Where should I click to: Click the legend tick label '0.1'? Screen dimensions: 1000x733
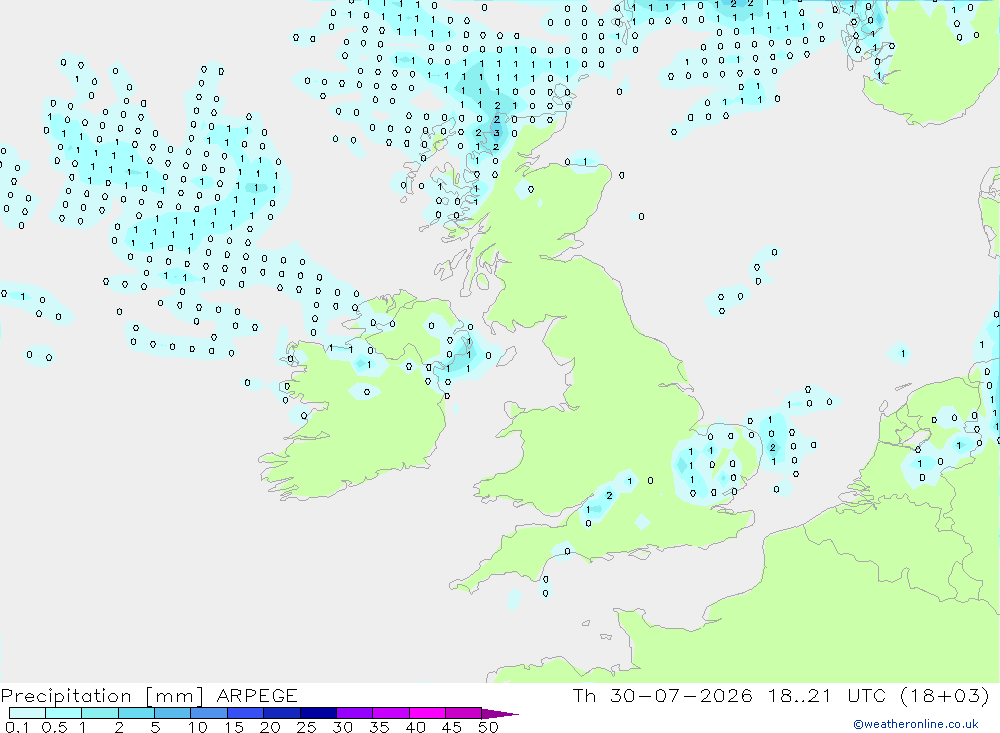click(x=17, y=727)
